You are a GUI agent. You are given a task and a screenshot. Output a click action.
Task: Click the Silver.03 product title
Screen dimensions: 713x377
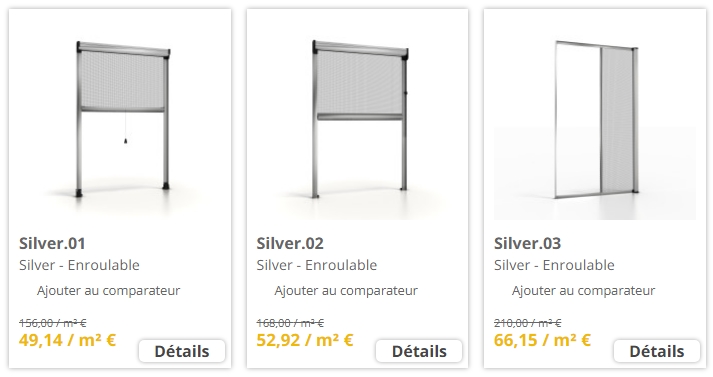527,243
